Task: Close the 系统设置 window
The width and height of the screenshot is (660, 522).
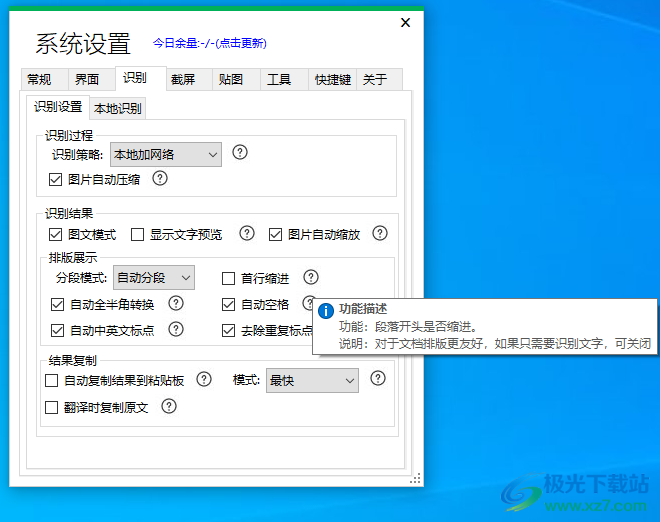Action: click(x=405, y=22)
